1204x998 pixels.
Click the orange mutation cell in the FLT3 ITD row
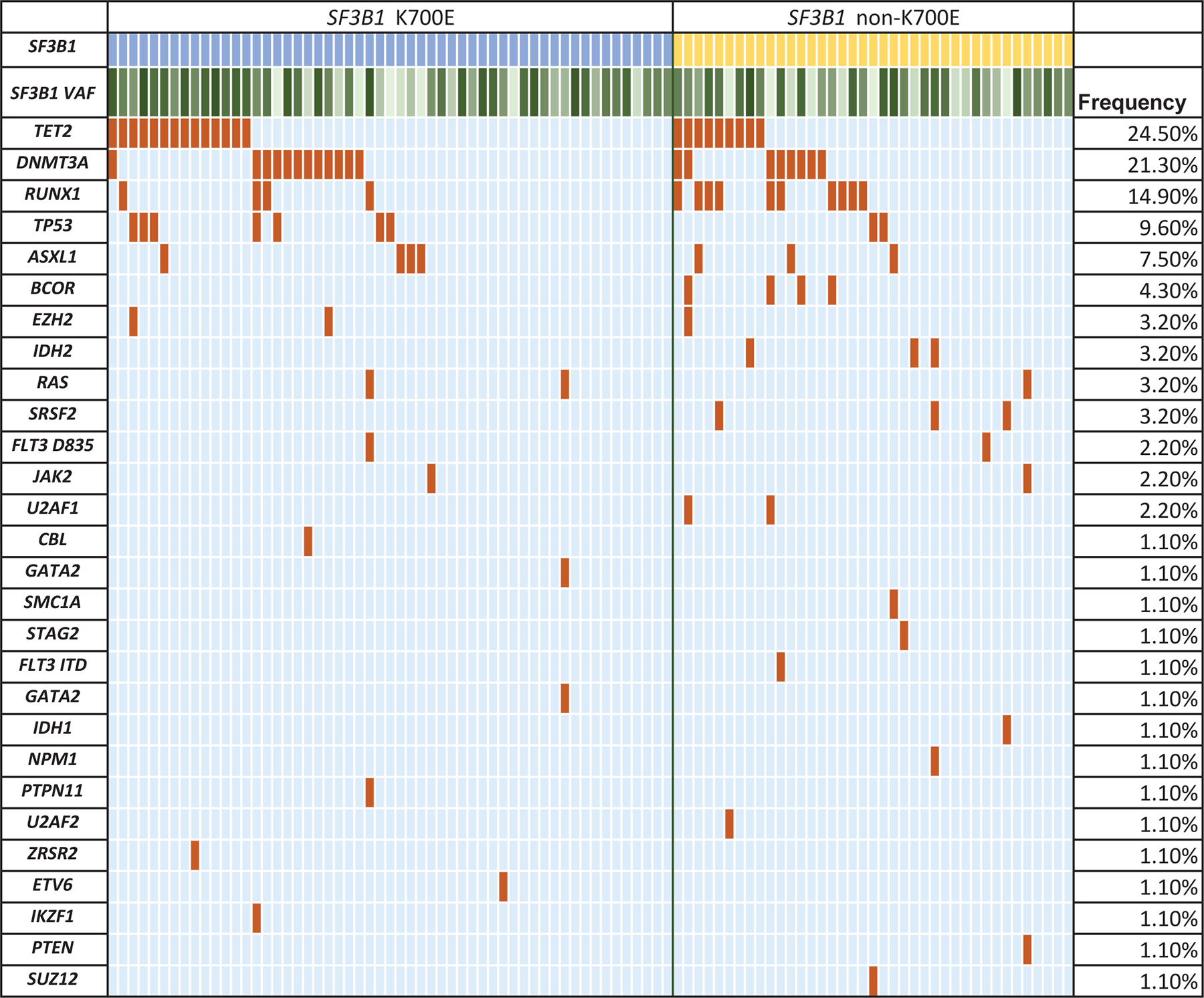781,667
